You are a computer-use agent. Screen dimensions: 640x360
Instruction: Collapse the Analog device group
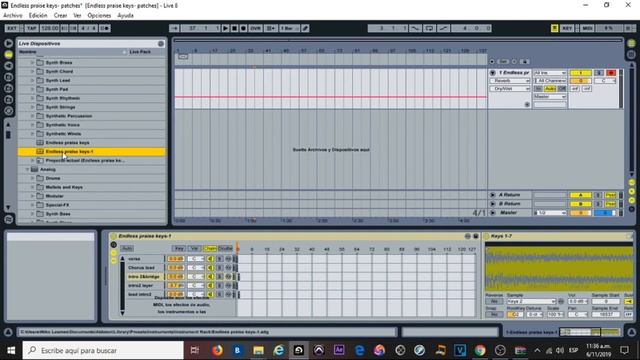pyautogui.click(x=28, y=169)
